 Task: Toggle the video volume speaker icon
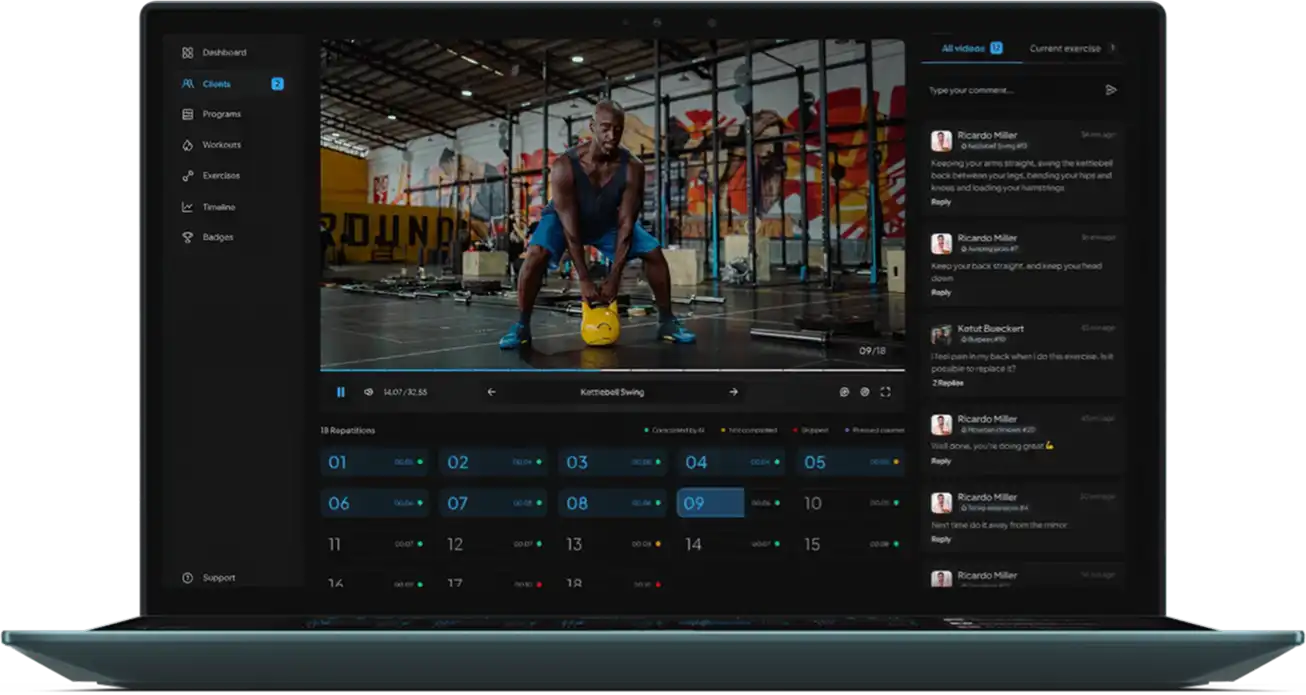pos(368,393)
